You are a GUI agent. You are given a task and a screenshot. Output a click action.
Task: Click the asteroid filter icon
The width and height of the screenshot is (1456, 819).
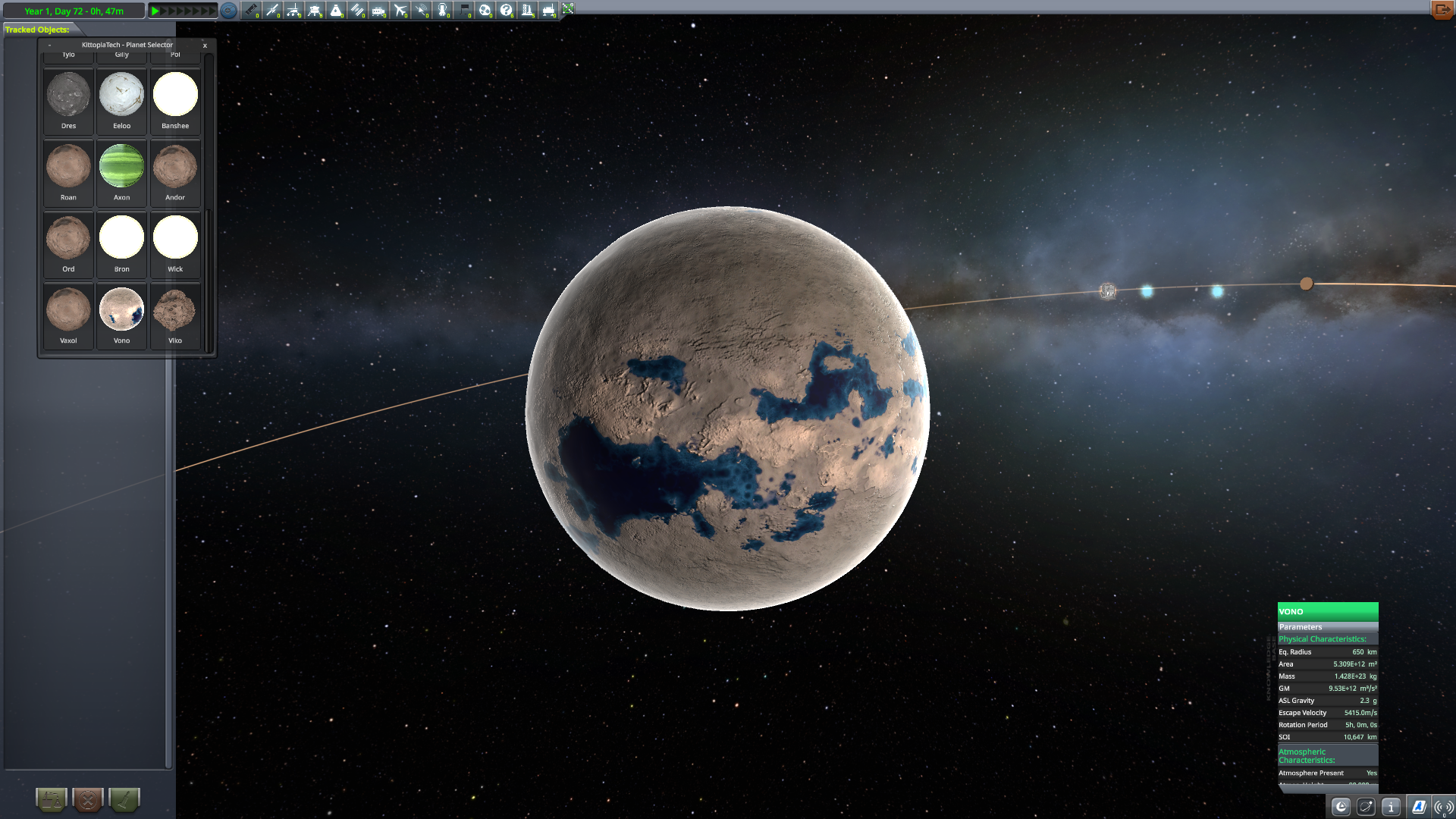pyautogui.click(x=485, y=10)
